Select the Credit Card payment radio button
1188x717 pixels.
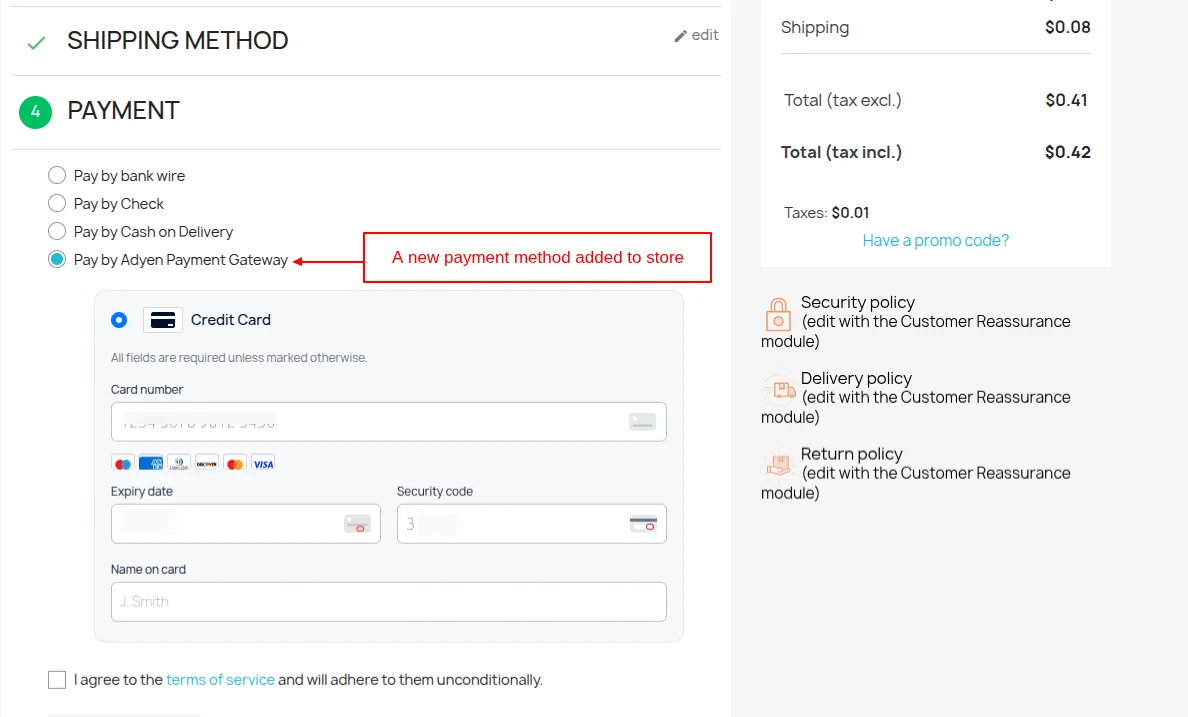119,319
